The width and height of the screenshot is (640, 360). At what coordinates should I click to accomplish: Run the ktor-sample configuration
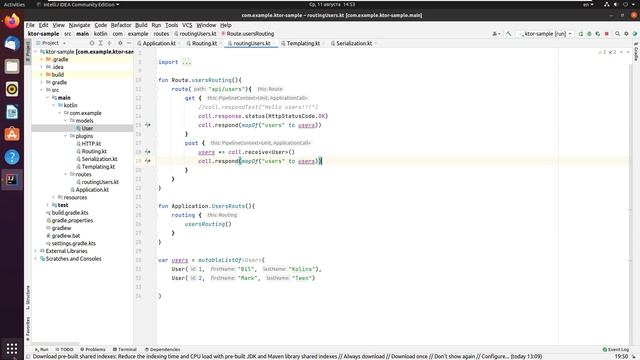click(580, 34)
